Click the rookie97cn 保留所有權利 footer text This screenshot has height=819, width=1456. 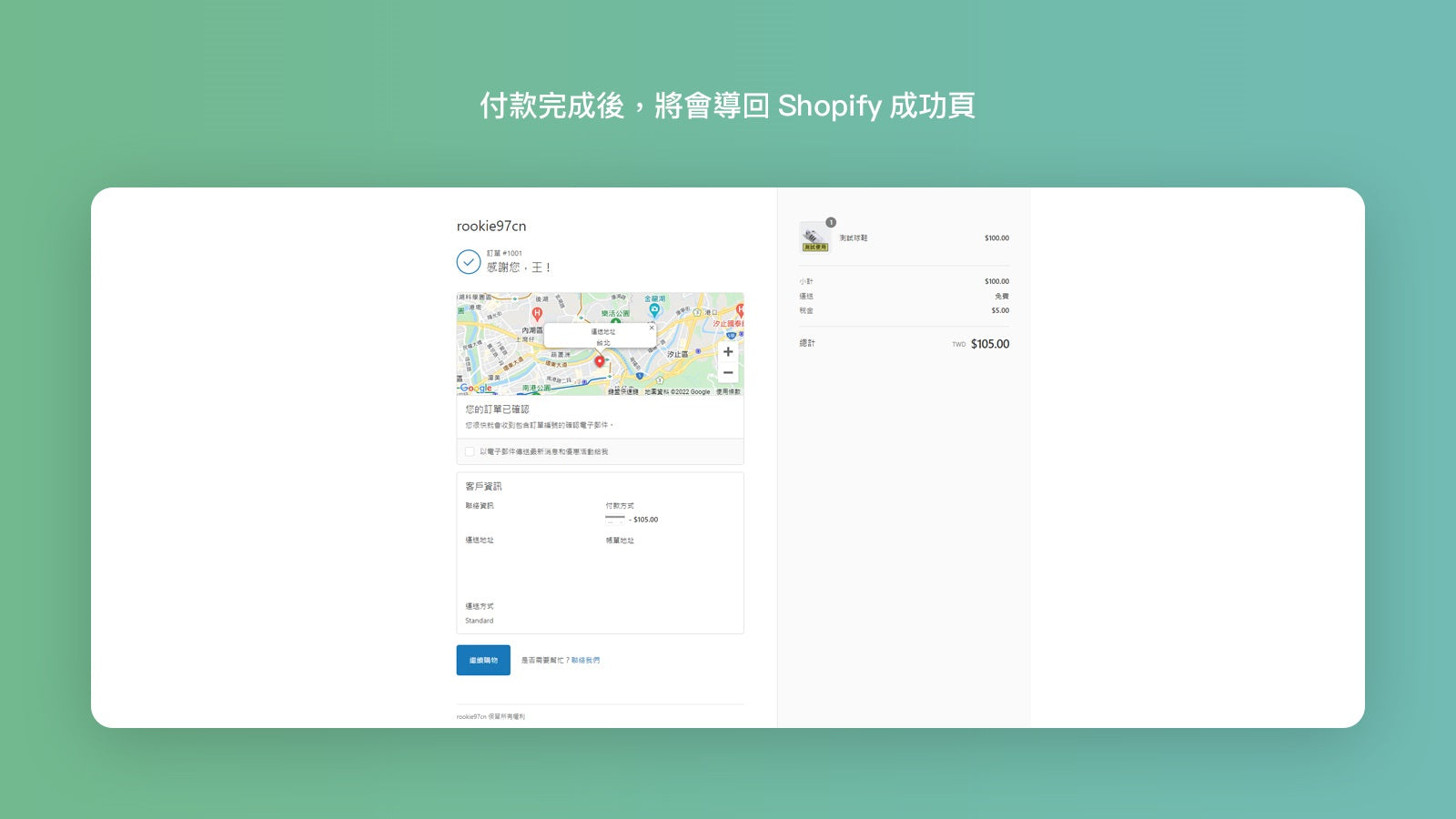[490, 717]
